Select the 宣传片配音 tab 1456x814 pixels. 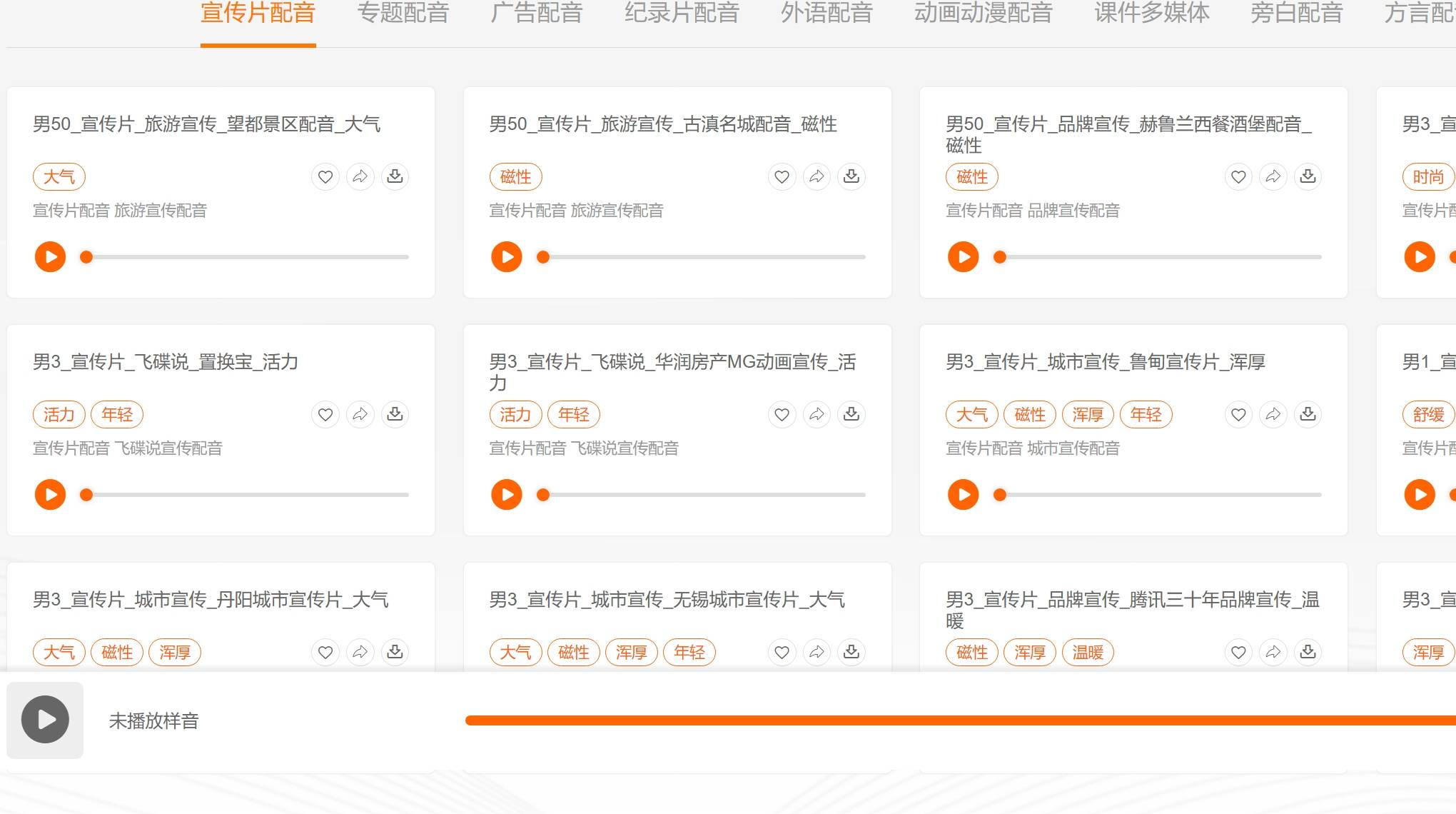point(258,13)
